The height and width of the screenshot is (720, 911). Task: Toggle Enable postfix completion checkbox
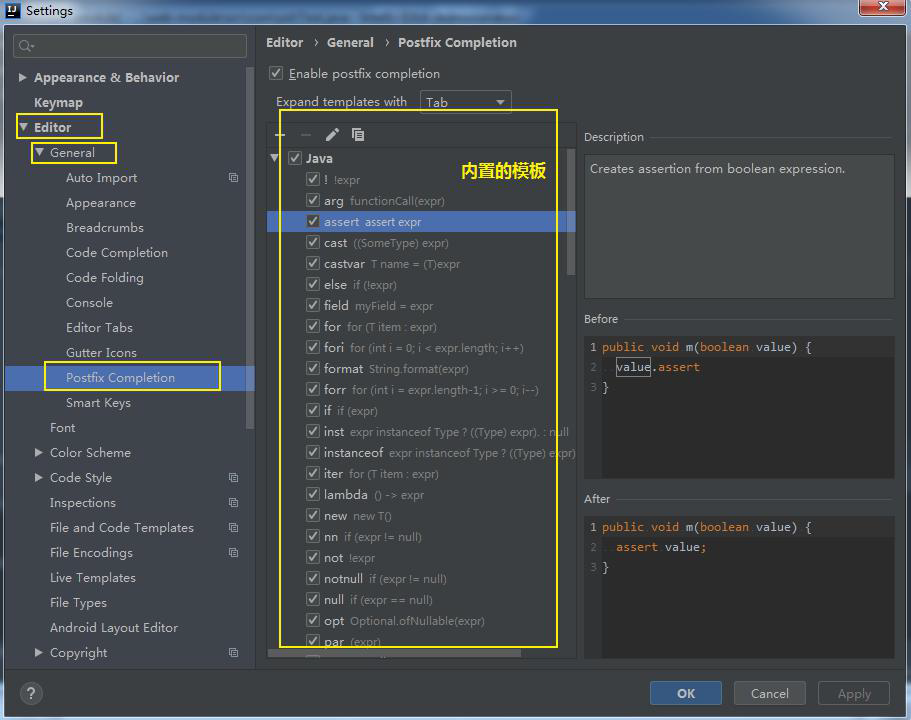point(276,74)
